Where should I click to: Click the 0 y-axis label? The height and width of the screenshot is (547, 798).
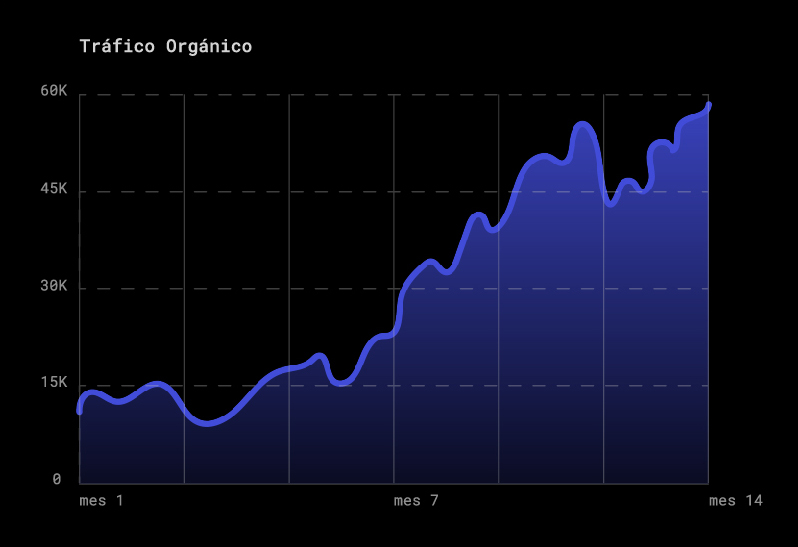click(x=57, y=479)
